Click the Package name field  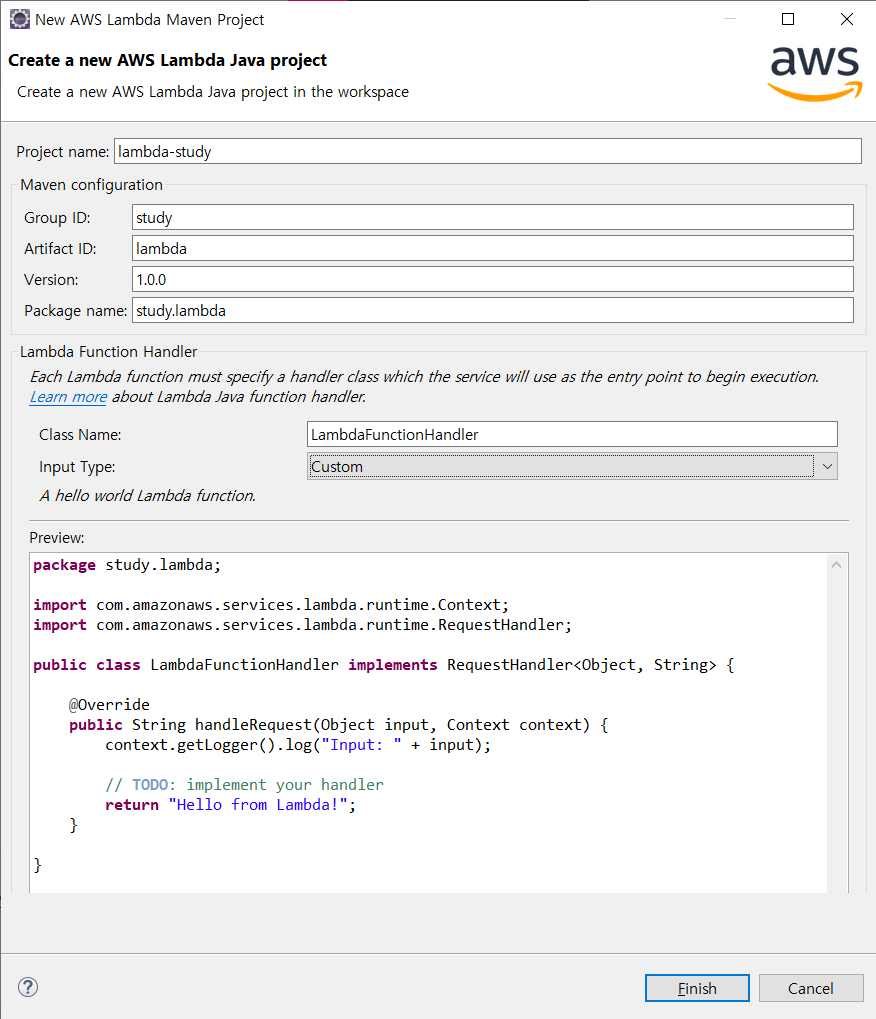point(493,311)
